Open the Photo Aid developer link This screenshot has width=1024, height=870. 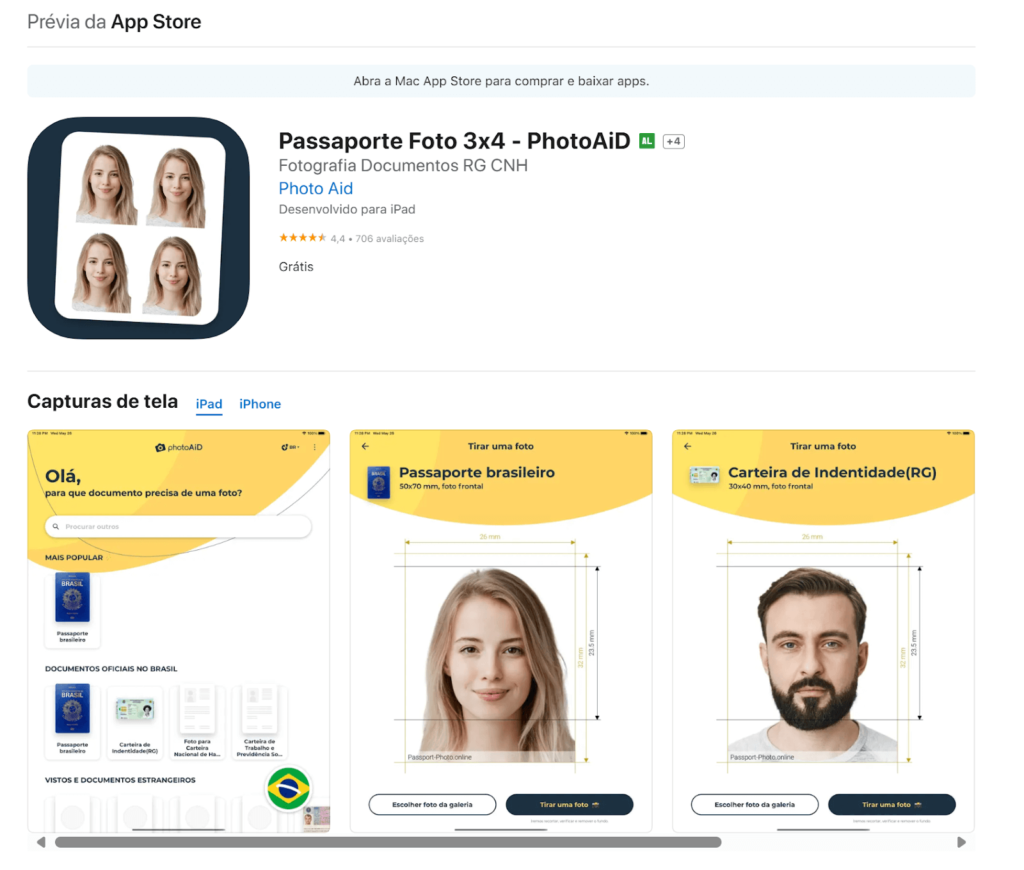pyautogui.click(x=315, y=188)
